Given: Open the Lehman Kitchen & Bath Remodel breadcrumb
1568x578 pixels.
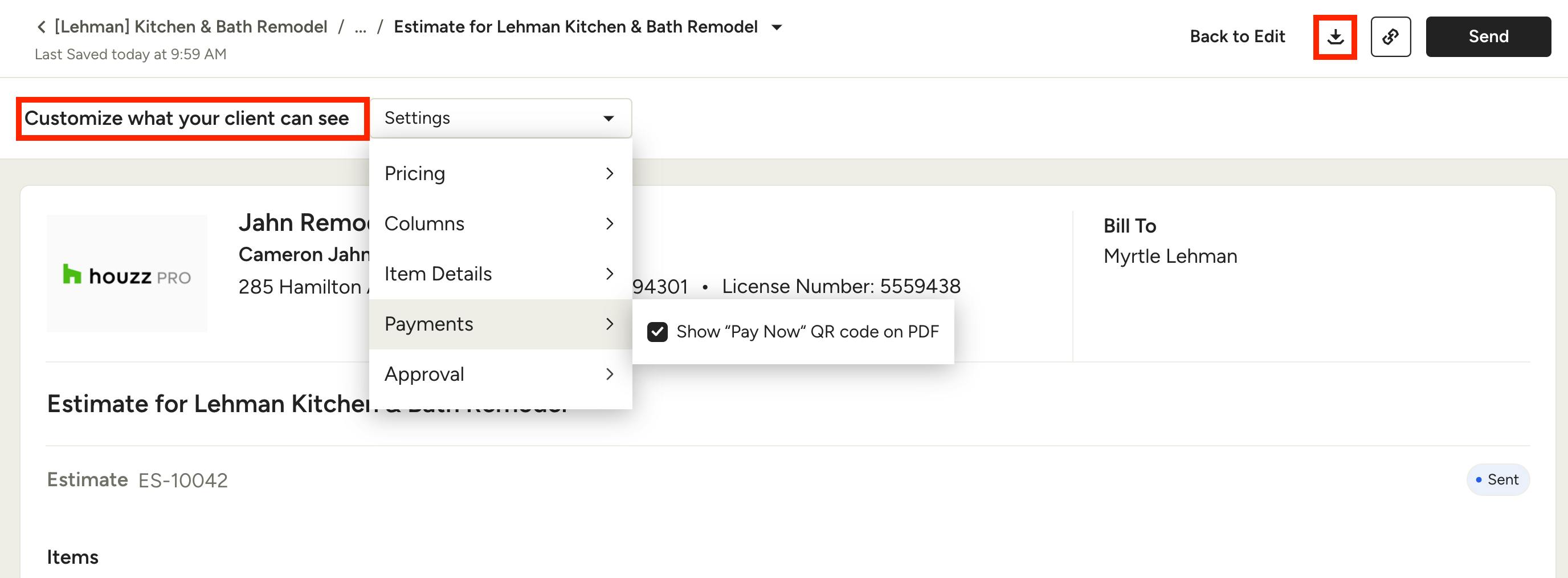Looking at the screenshot, I should 191,27.
